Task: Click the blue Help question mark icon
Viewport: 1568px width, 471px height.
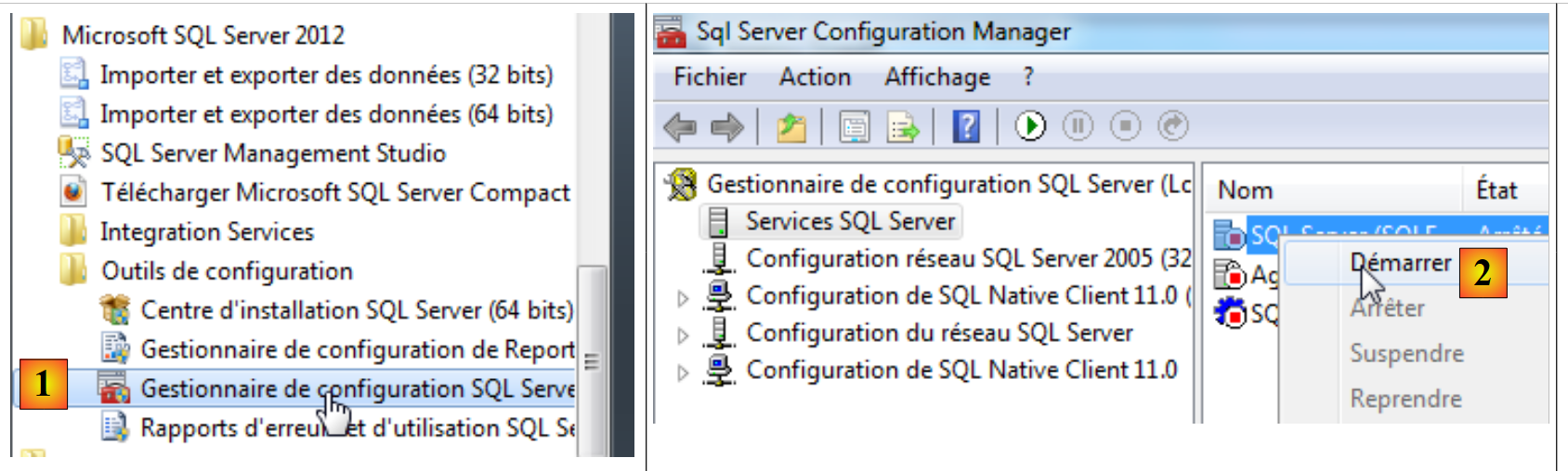Action: (966, 125)
